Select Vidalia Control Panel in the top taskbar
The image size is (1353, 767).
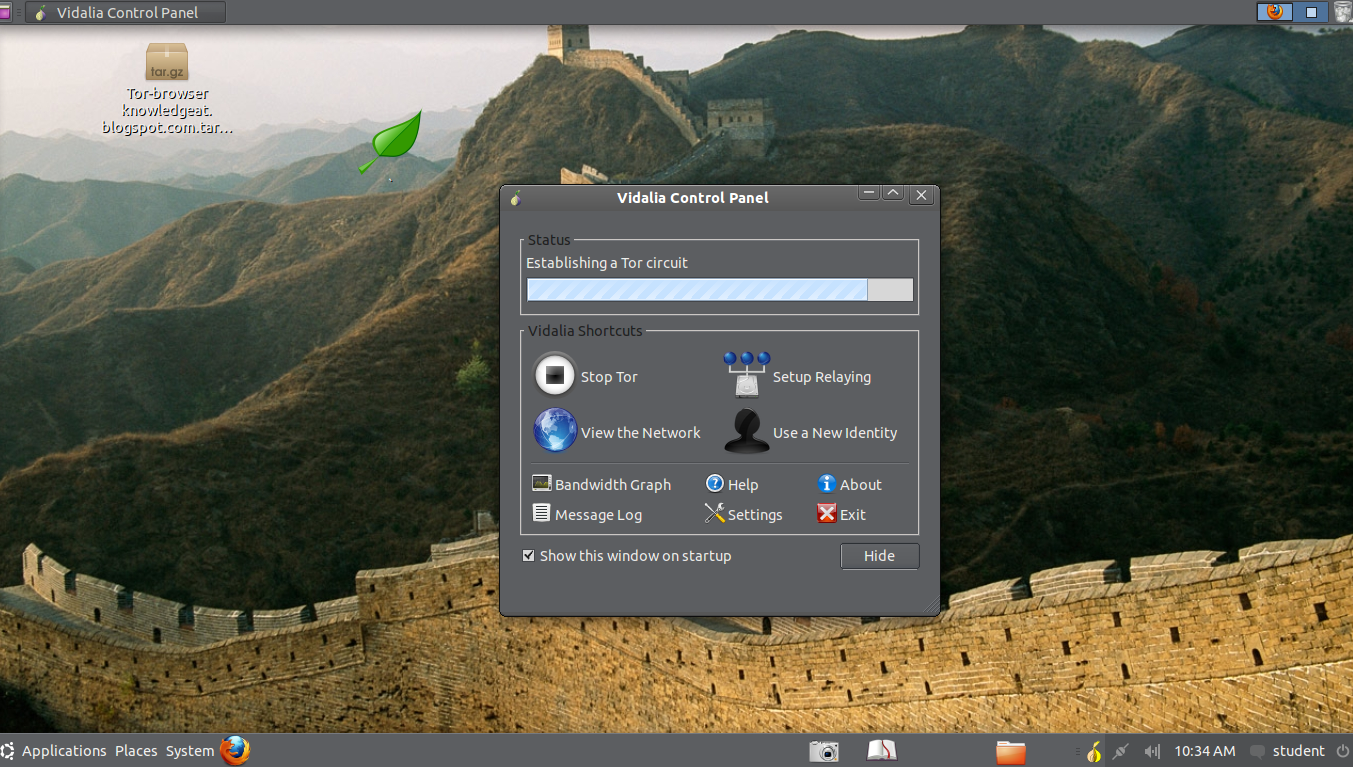coord(125,13)
